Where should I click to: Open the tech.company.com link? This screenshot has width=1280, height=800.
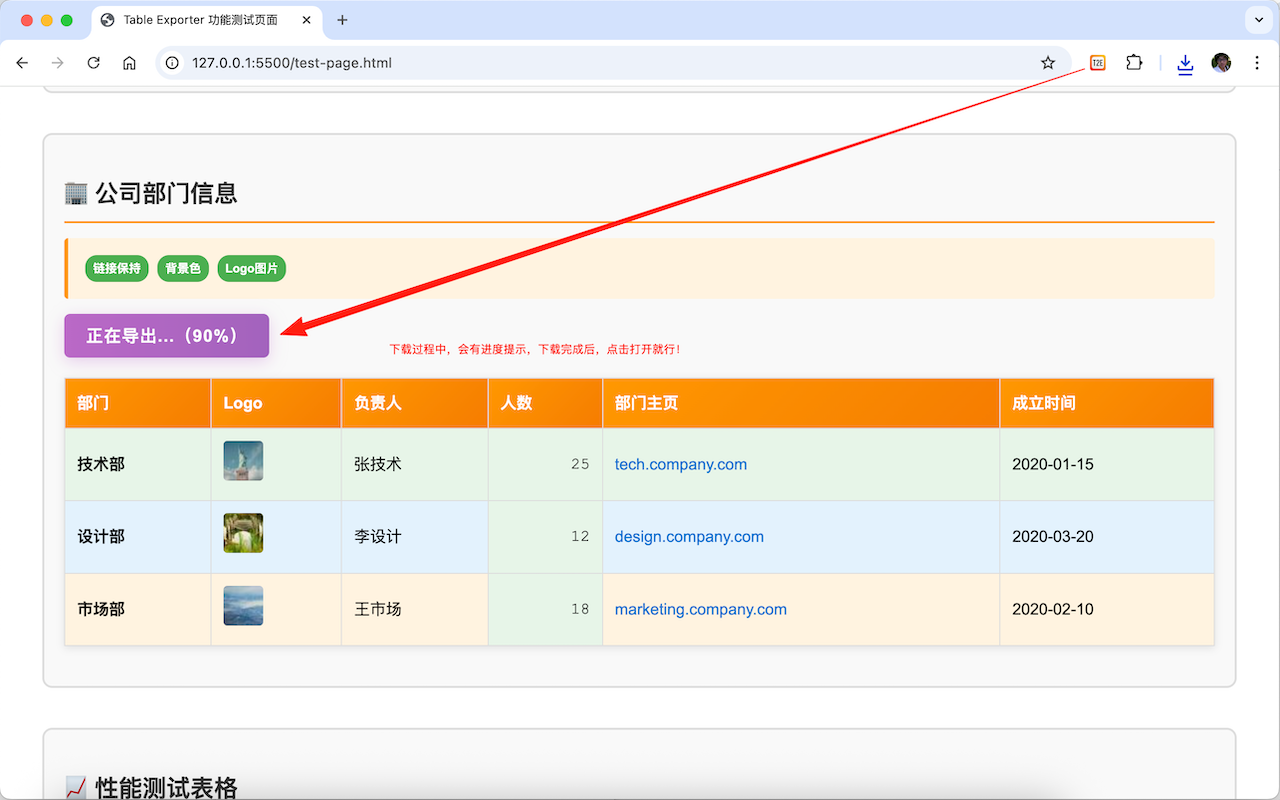pyautogui.click(x=680, y=464)
